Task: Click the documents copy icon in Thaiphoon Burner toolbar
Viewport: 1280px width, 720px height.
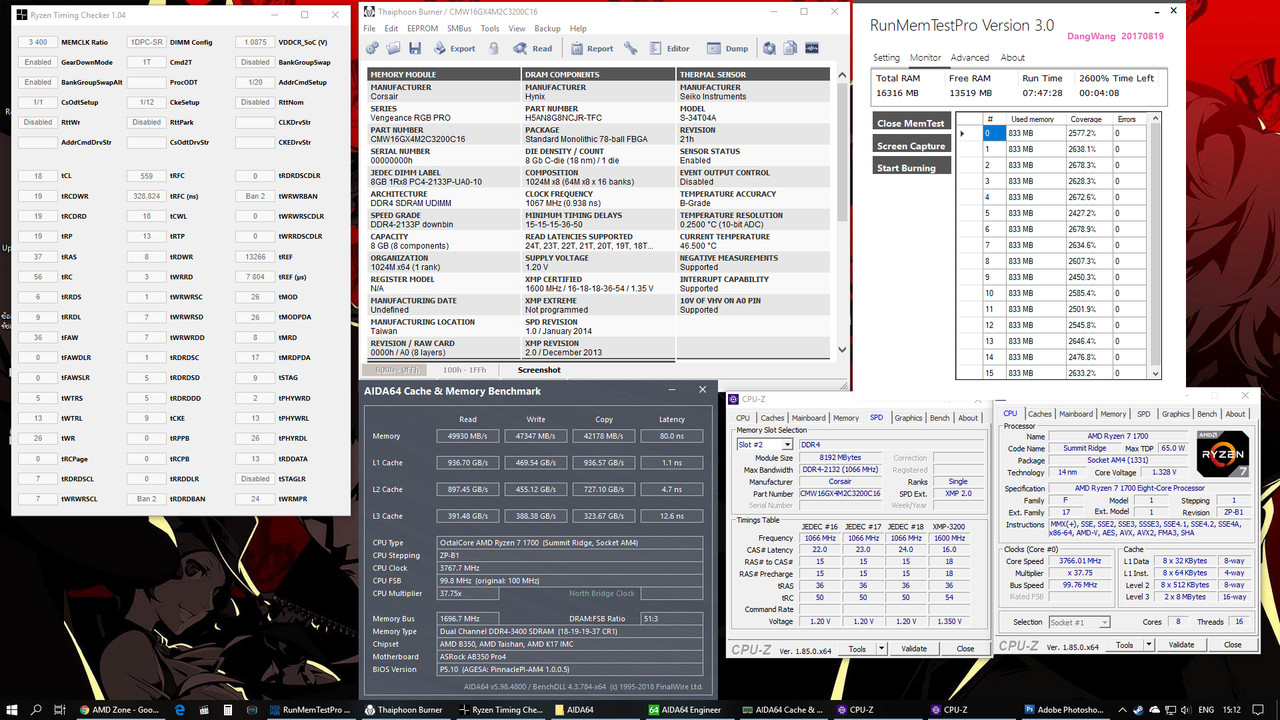Action: coord(790,48)
